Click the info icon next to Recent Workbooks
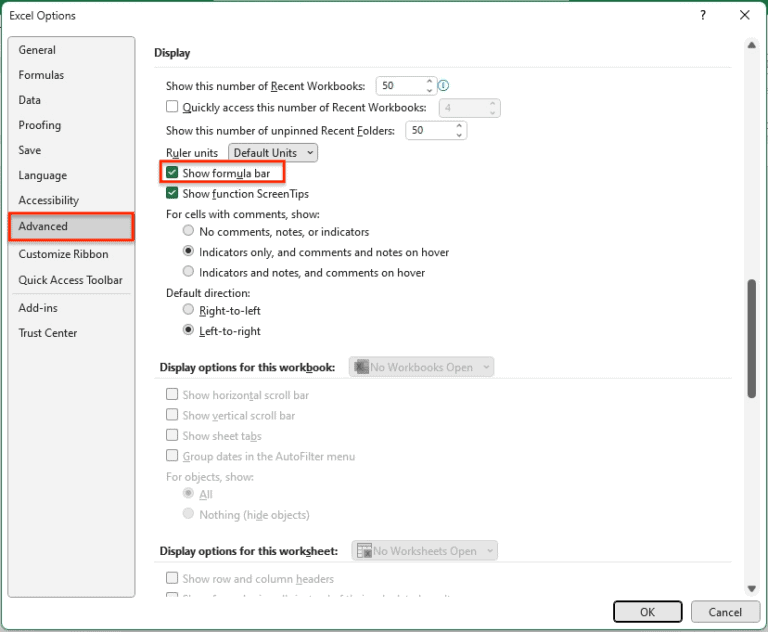 point(443,86)
